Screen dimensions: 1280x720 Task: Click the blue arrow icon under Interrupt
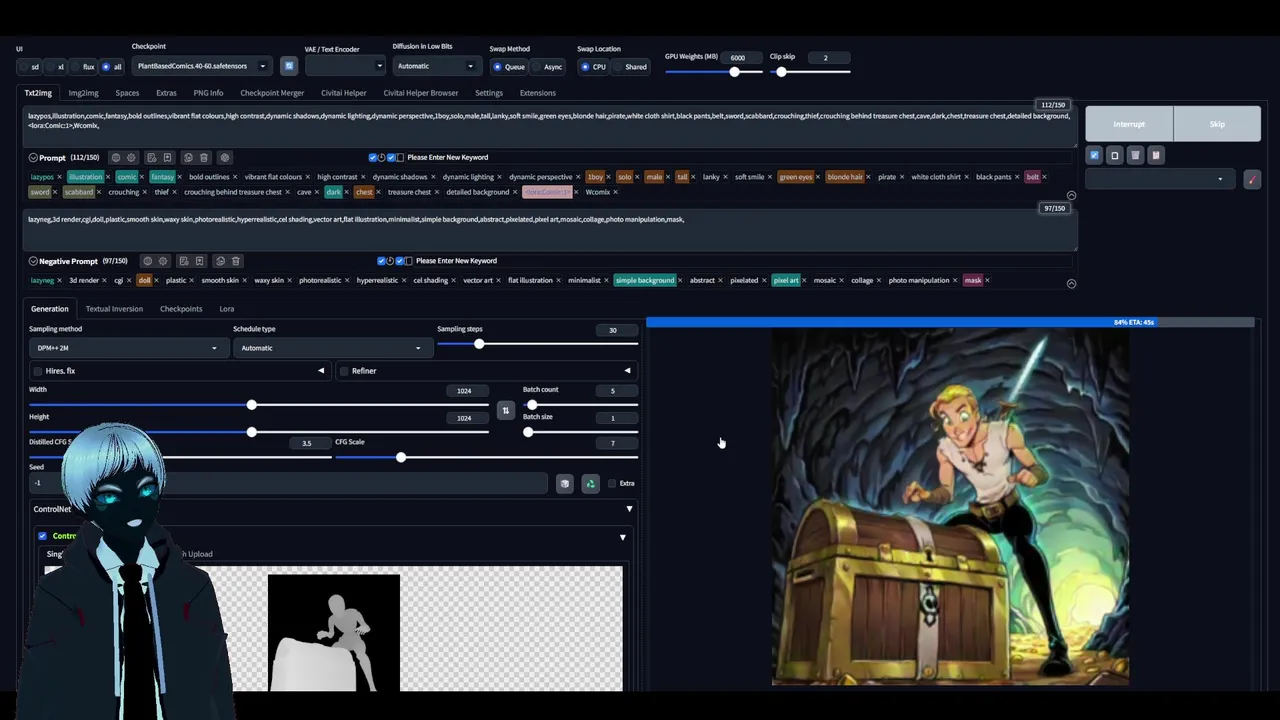[x=1094, y=155]
